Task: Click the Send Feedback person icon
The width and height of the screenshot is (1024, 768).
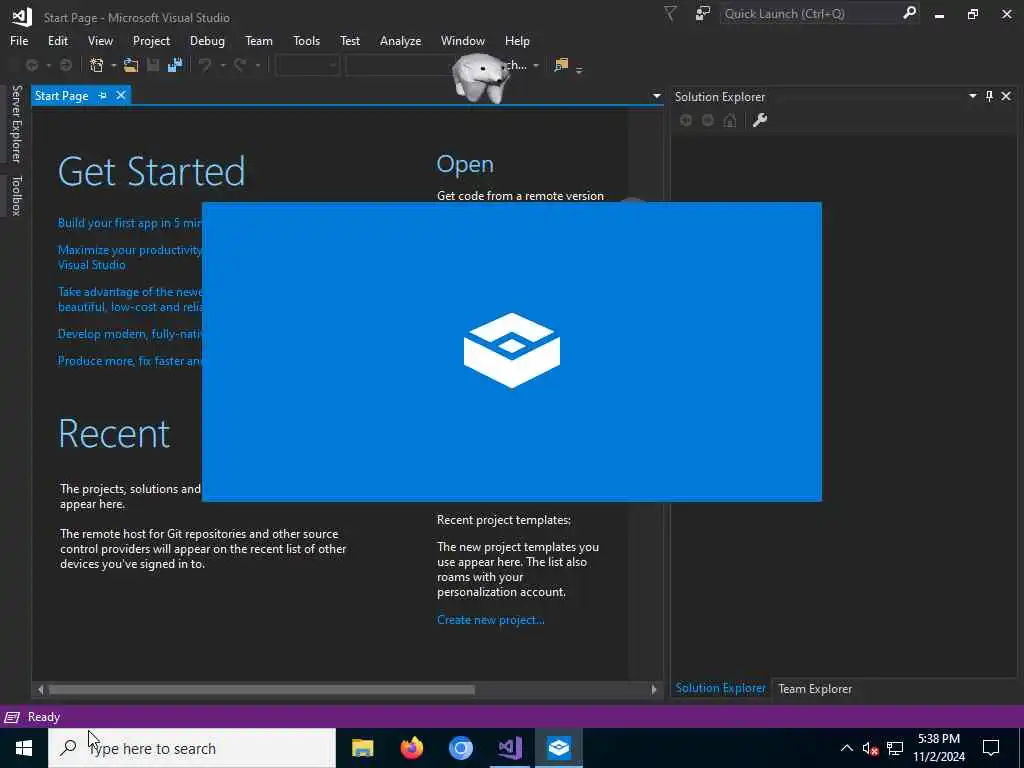Action: [x=703, y=14]
